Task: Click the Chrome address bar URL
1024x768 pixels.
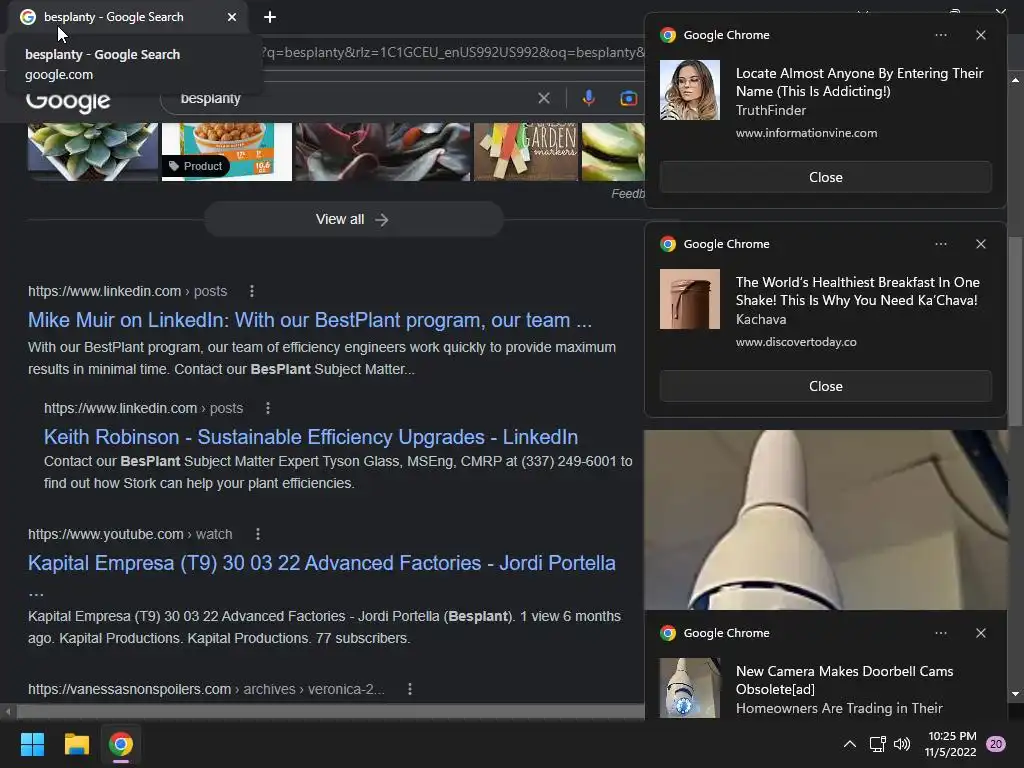Action: pos(451,52)
